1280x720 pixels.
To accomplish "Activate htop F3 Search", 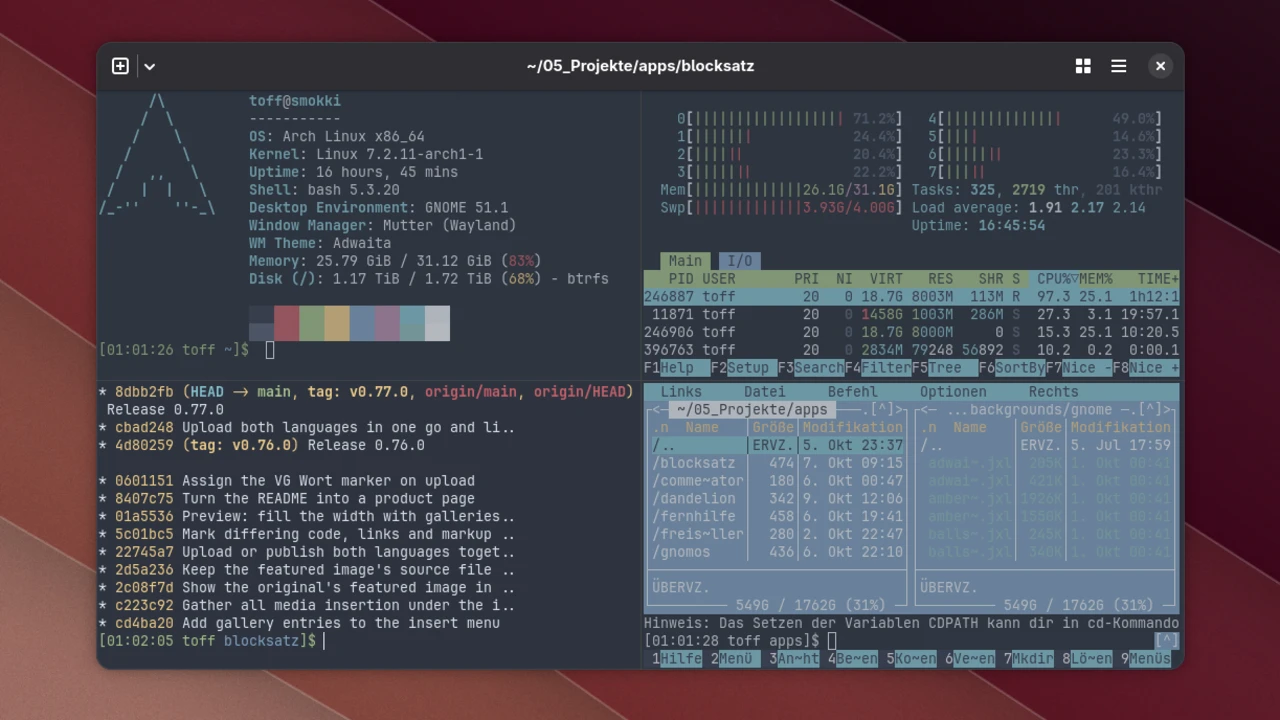I will [x=811, y=368].
